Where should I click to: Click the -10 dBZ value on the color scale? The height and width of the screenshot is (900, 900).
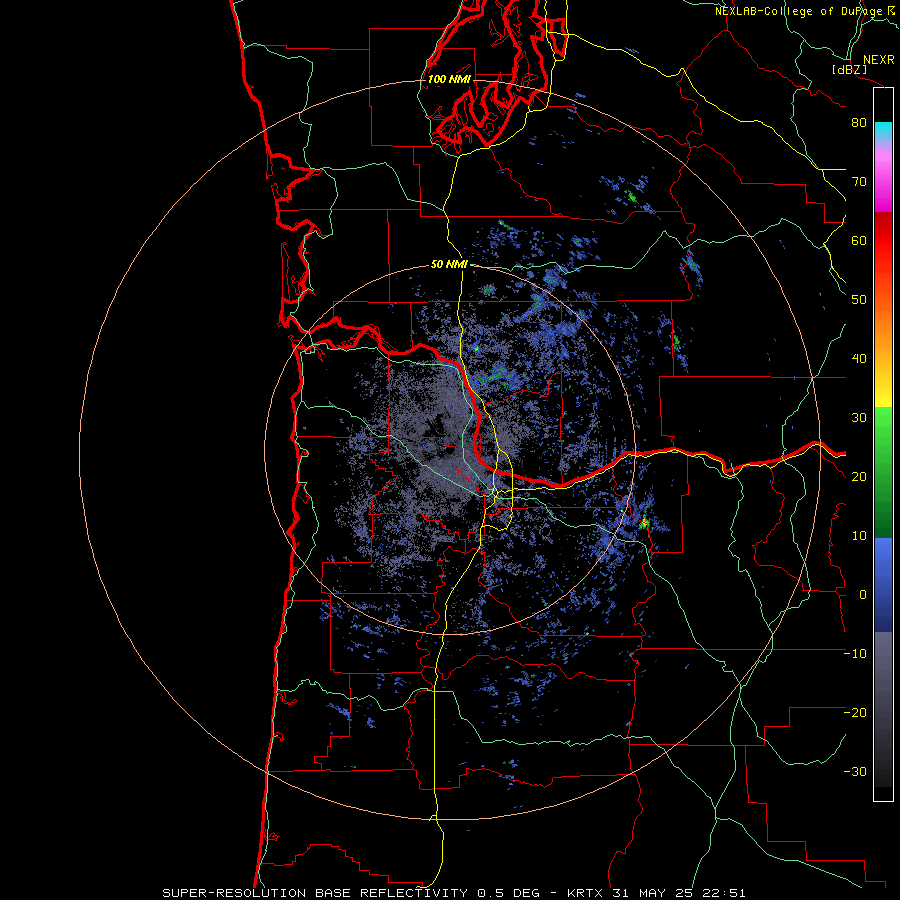[855, 654]
